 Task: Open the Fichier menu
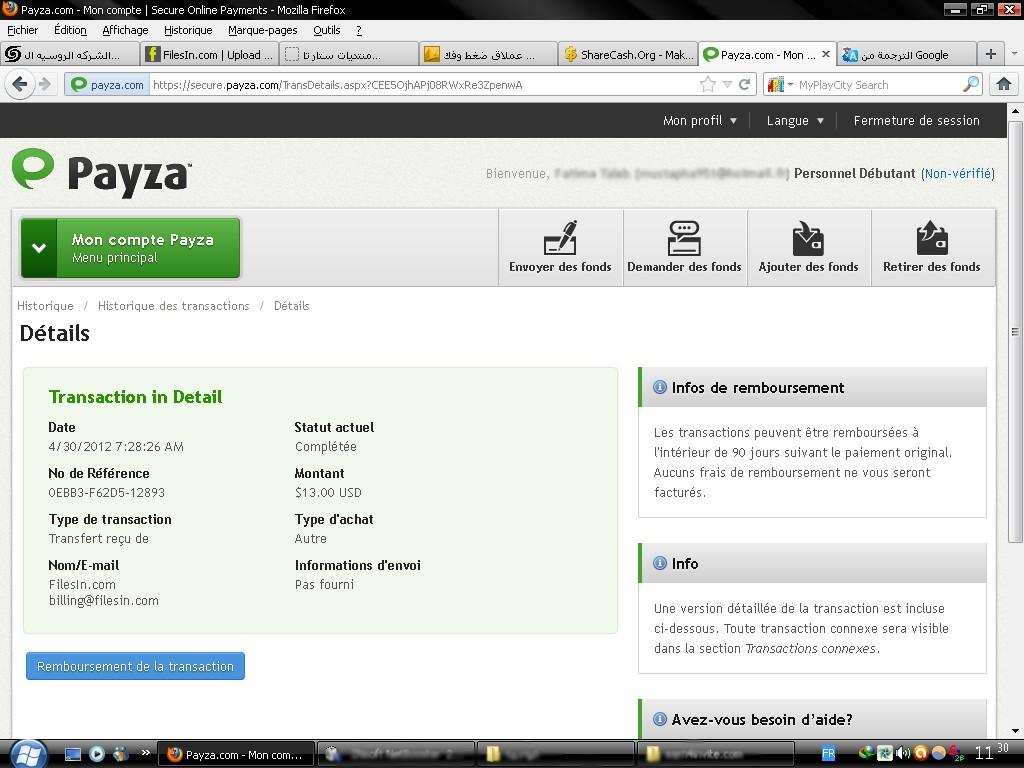[x=22, y=30]
